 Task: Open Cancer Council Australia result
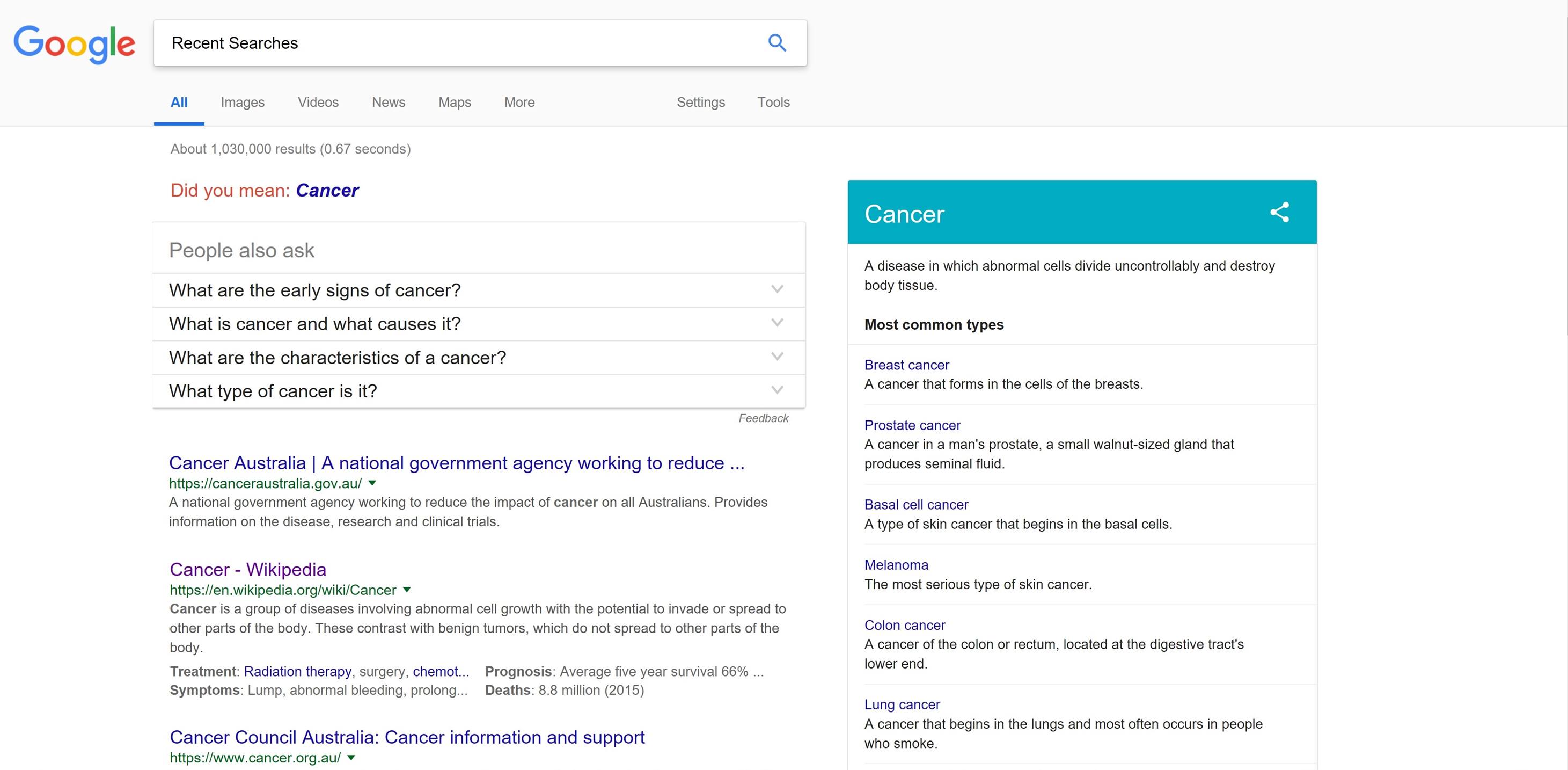pyautogui.click(x=407, y=737)
